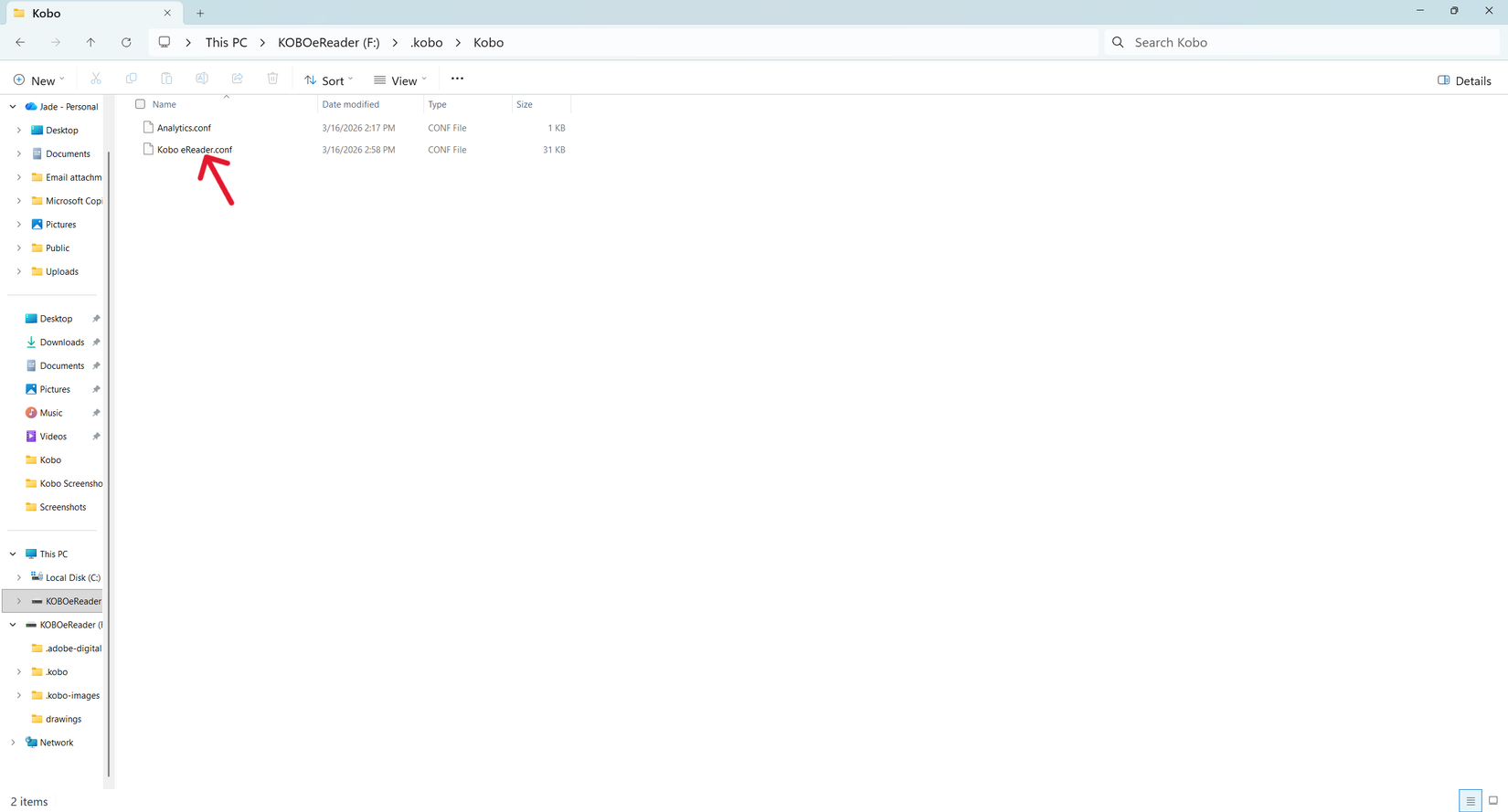Click the 3/16/2026 2:58 PM date cell
Viewport: 1508px width, 812px height.
[358, 150]
